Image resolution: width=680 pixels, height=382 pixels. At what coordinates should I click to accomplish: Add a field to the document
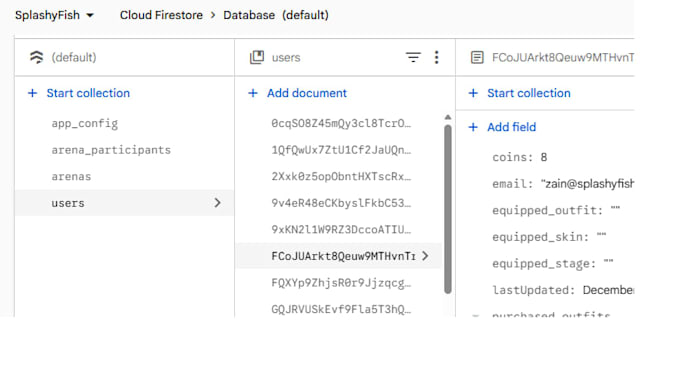[511, 127]
